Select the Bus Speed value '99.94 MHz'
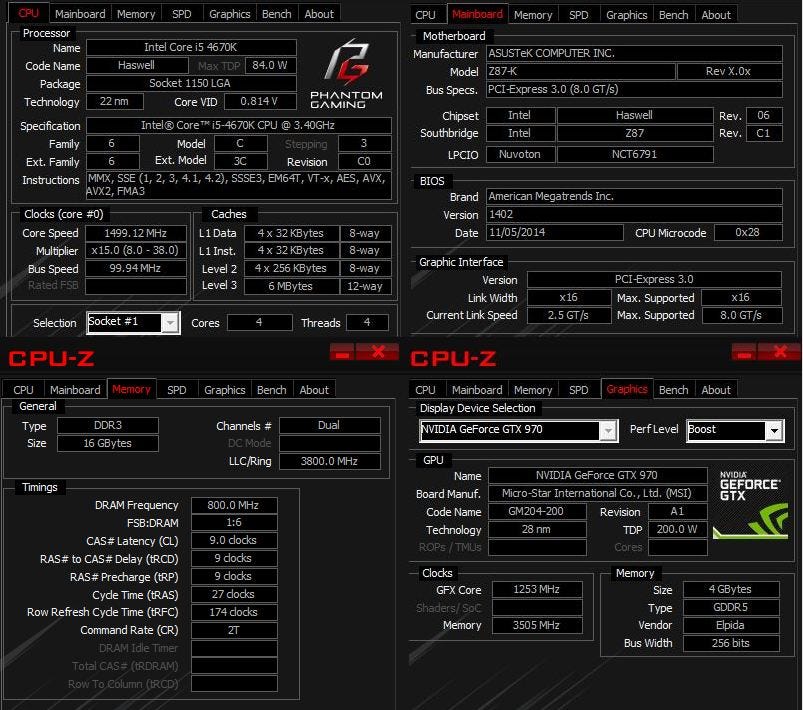Viewport: 803px width, 710px height. [x=136, y=268]
